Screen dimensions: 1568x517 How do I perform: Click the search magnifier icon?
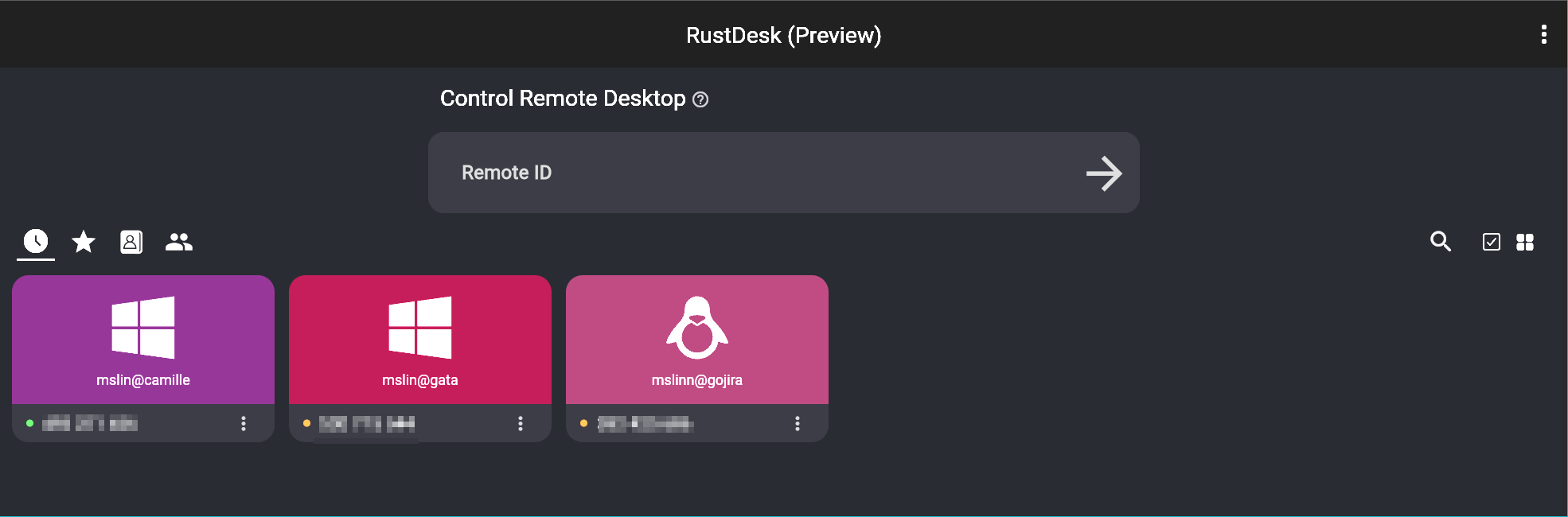pyautogui.click(x=1440, y=242)
